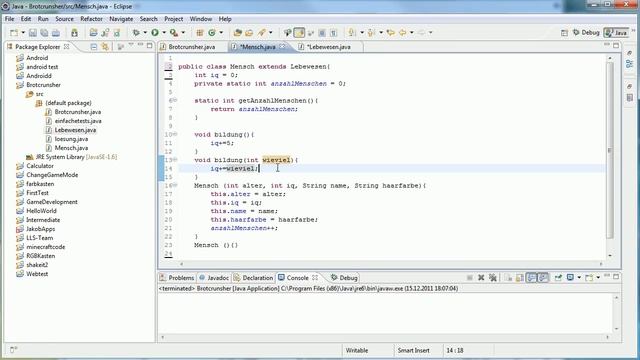640x360 pixels.
Task: Open the Source menu
Action: point(64,19)
